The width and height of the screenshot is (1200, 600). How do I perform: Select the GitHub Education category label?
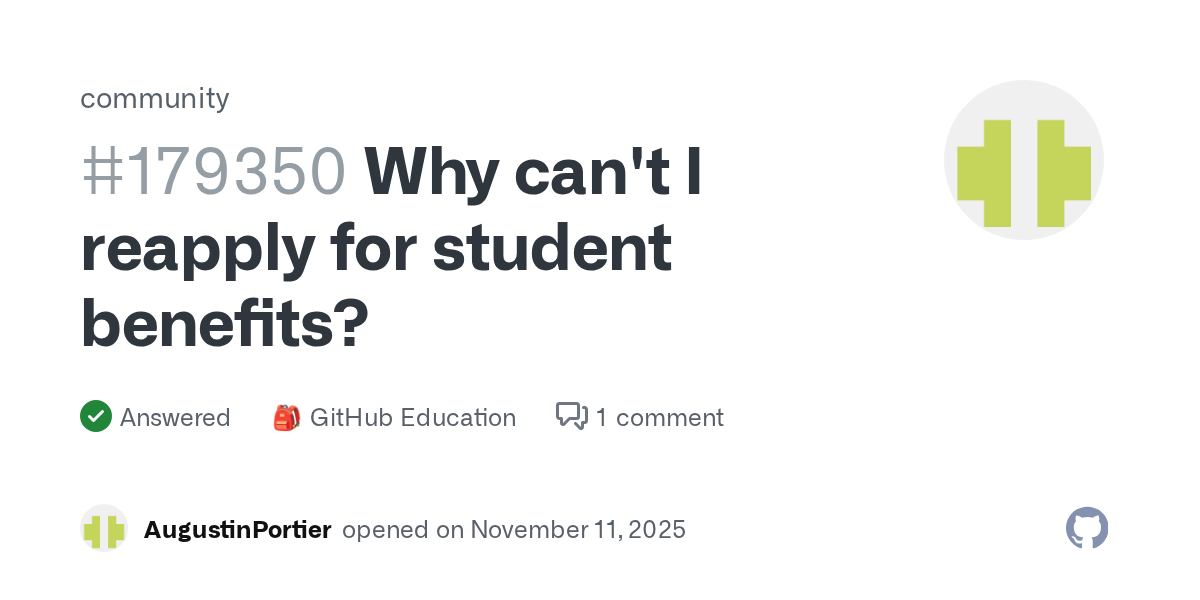tap(413, 417)
